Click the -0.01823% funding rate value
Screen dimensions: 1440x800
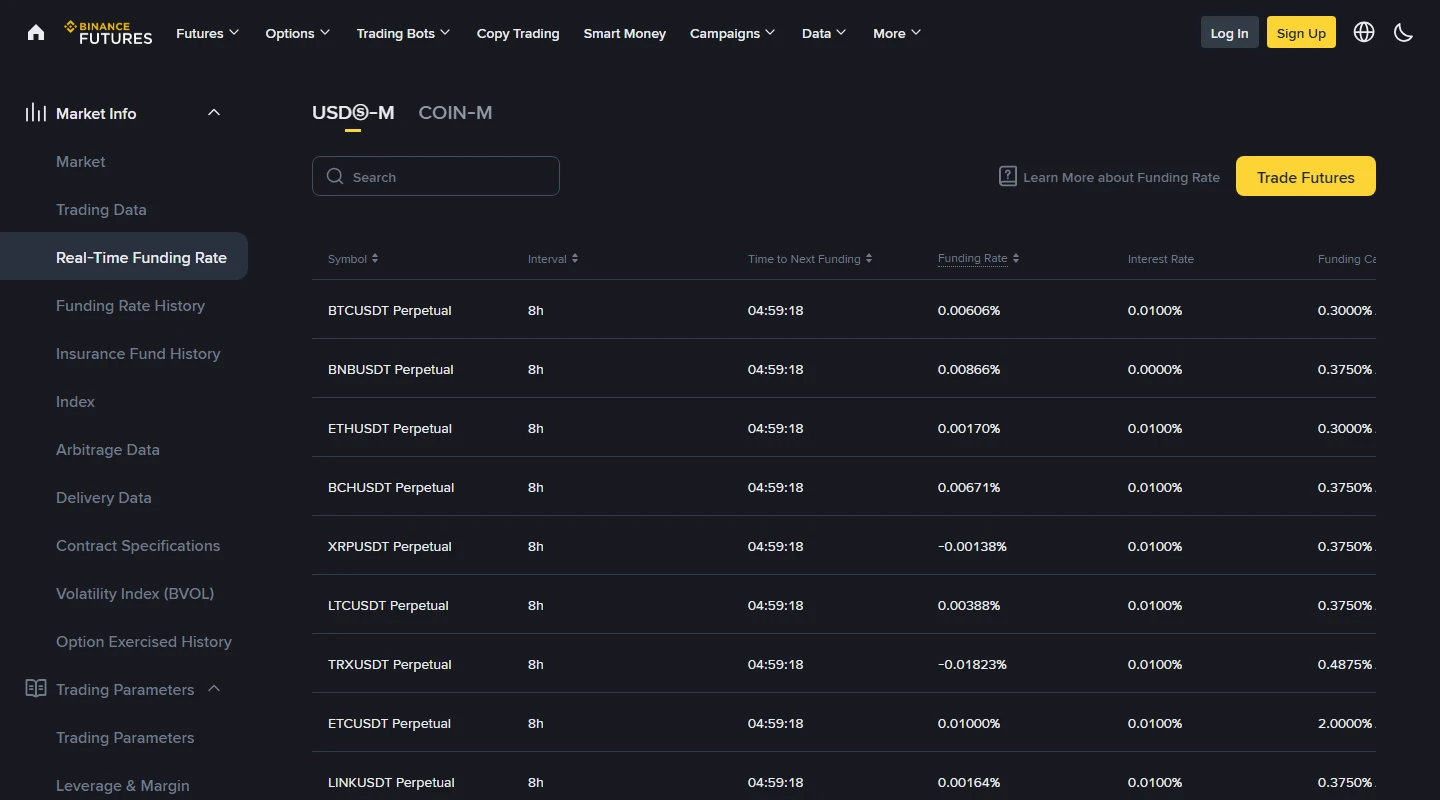click(x=972, y=664)
